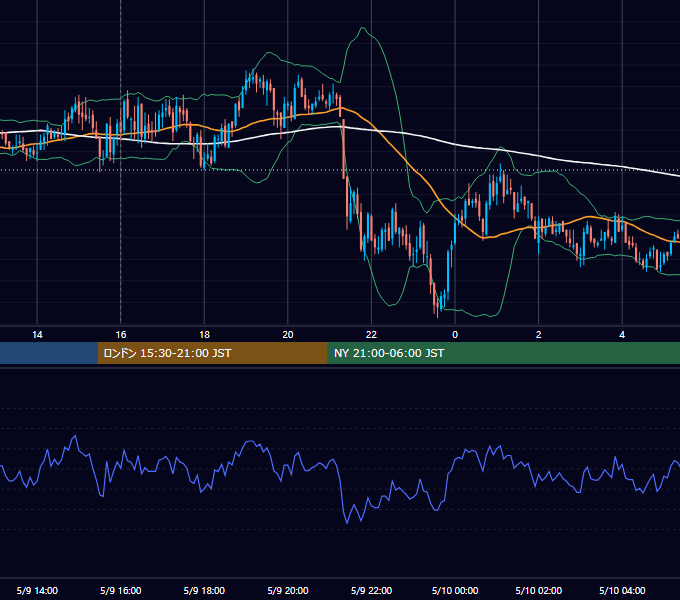Click the 2 hour axis label

click(539, 335)
